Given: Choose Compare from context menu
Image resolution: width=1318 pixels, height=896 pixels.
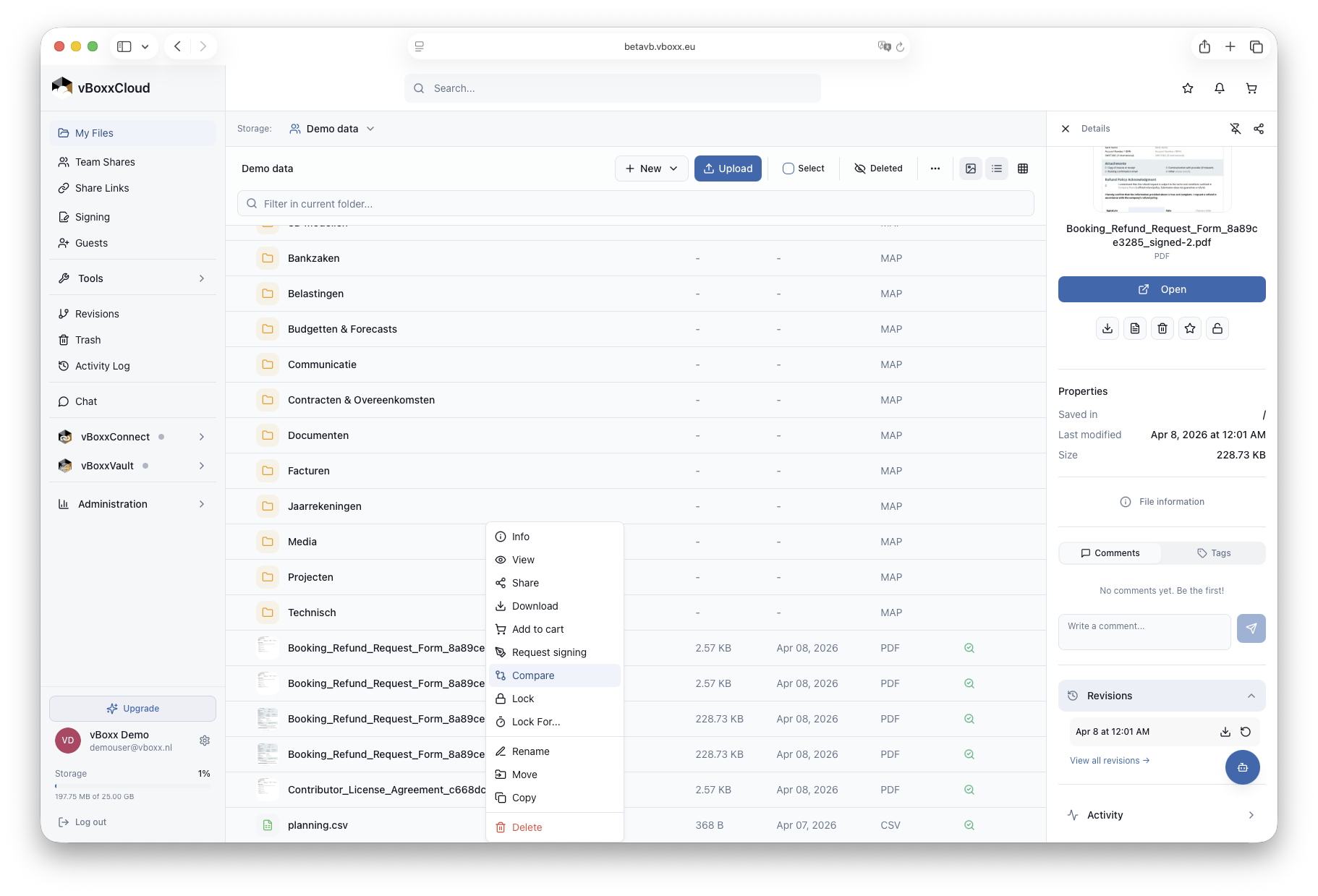Looking at the screenshot, I should (555, 675).
